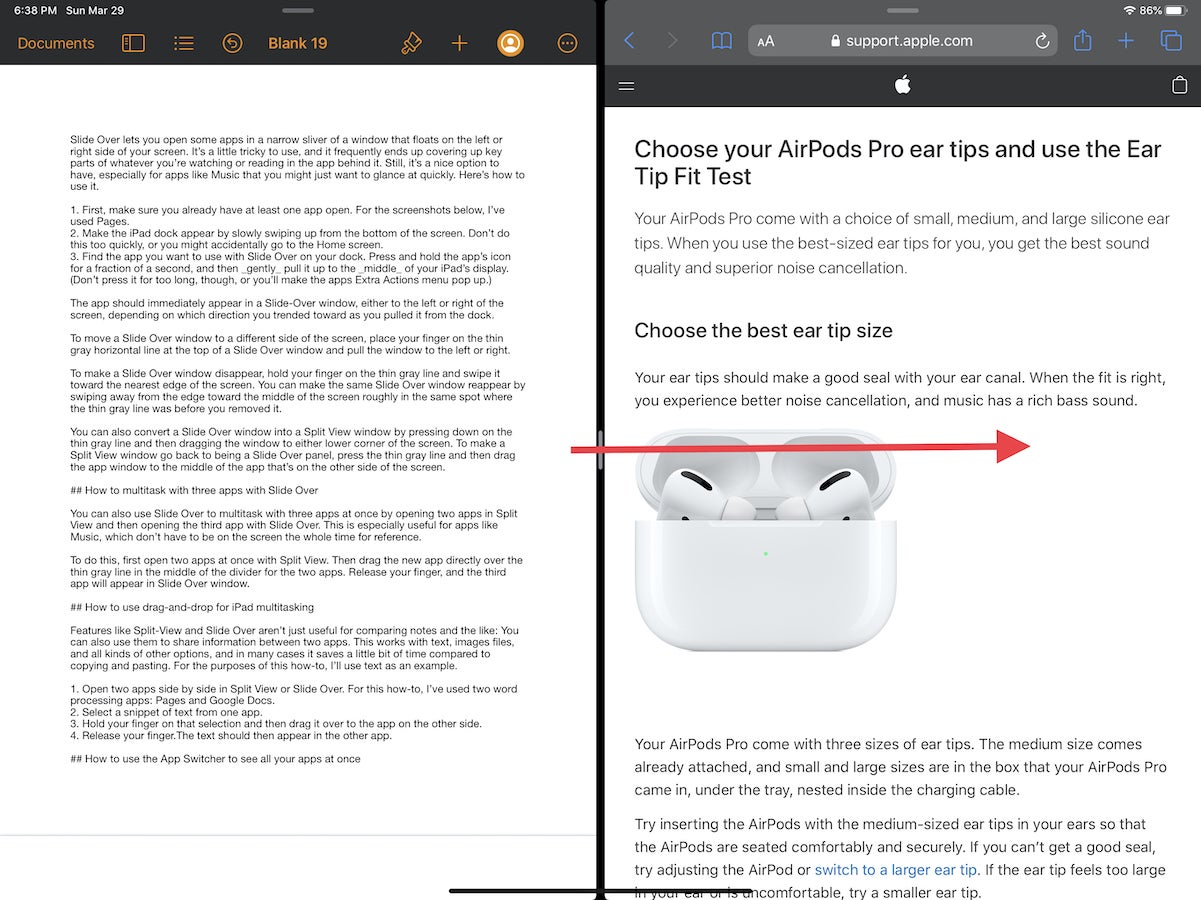
Task: Return to Documents in Pages
Action: point(56,43)
